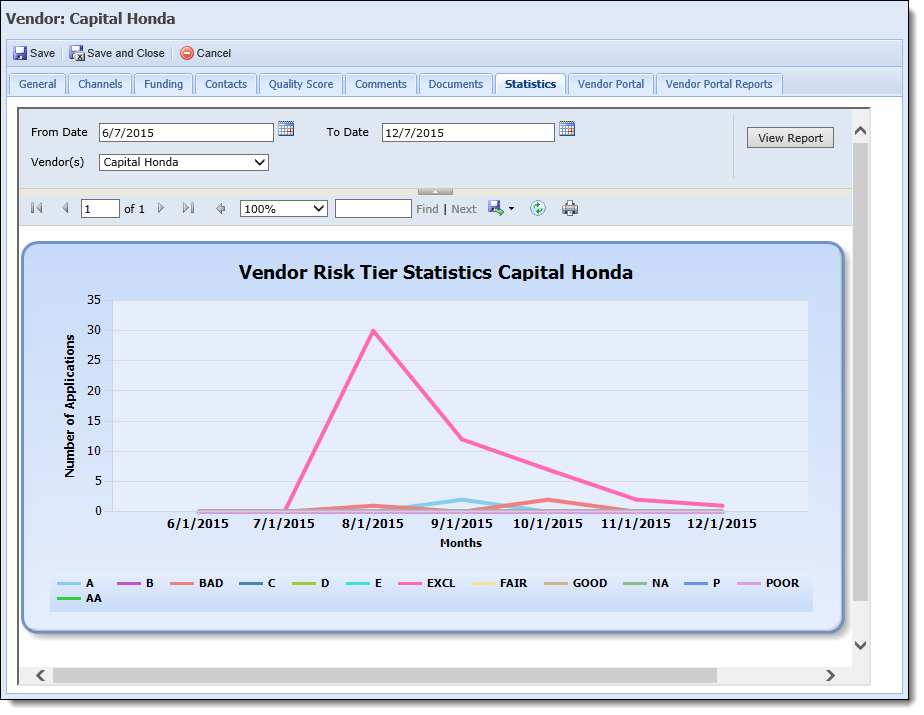Click the Save and Close icon
924x715 pixels.
(x=77, y=53)
